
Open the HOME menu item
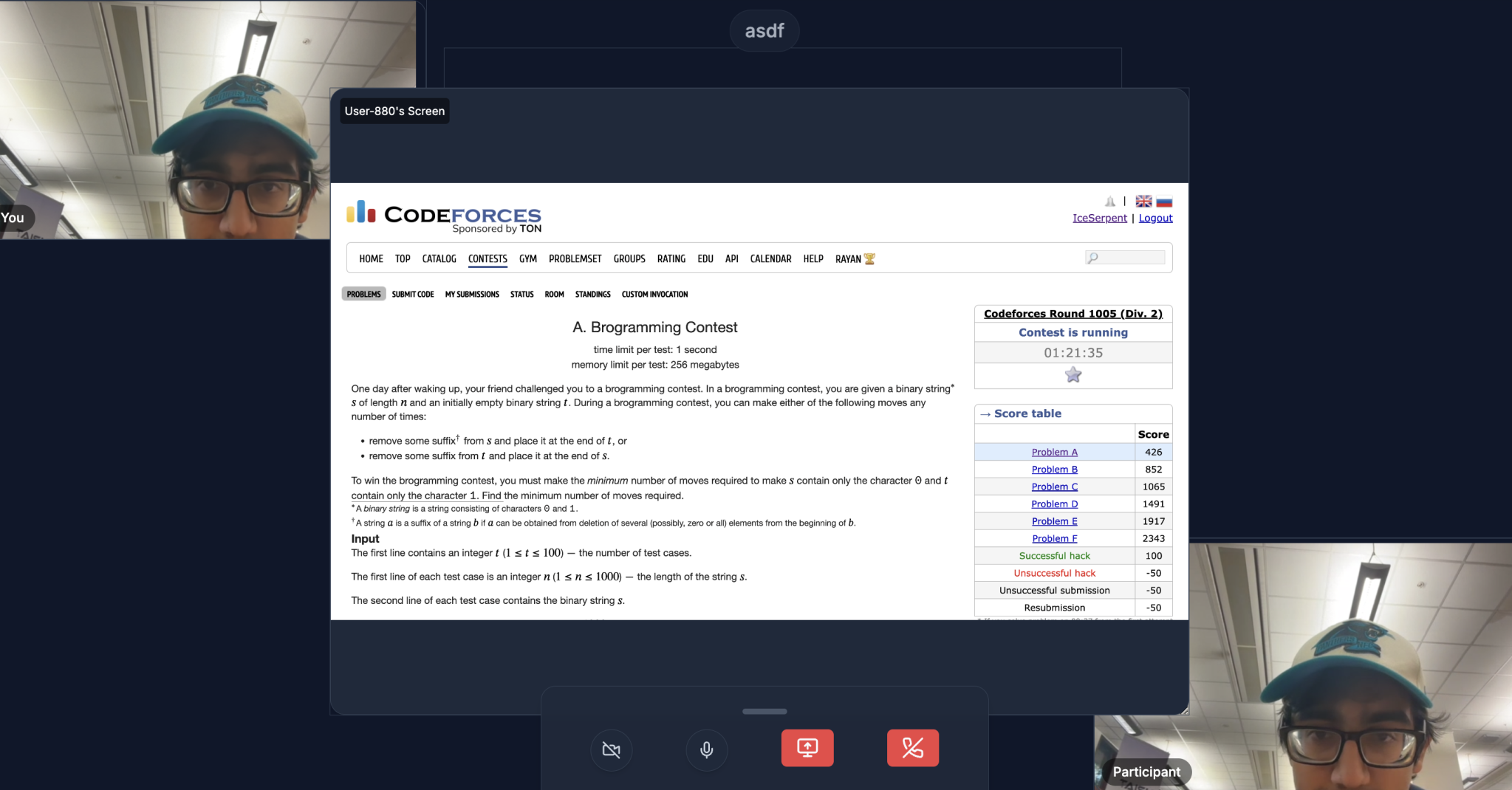(371, 258)
